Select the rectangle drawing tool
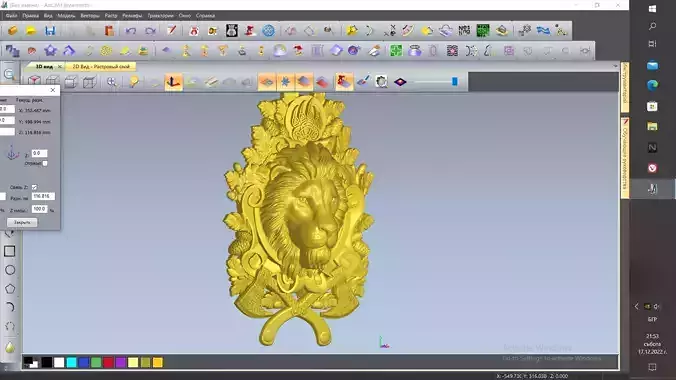 coord(9,251)
